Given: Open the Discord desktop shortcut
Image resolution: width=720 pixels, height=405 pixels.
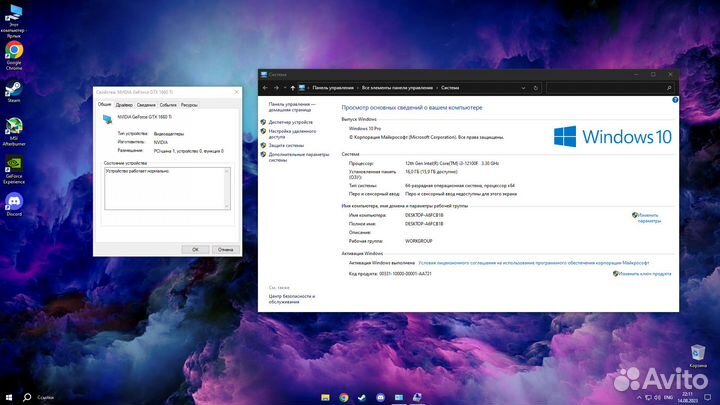Looking at the screenshot, I should tap(14, 204).
